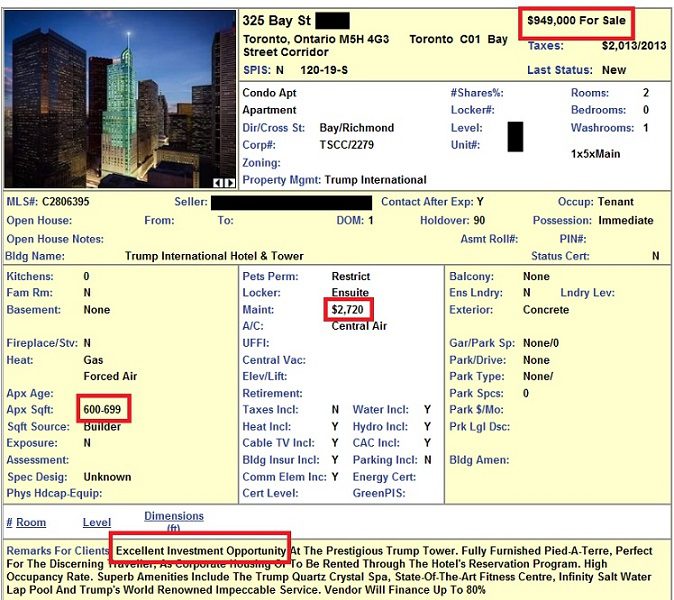The width and height of the screenshot is (674, 600).
Task: Click the Energy Cert label
Action: [x=384, y=477]
